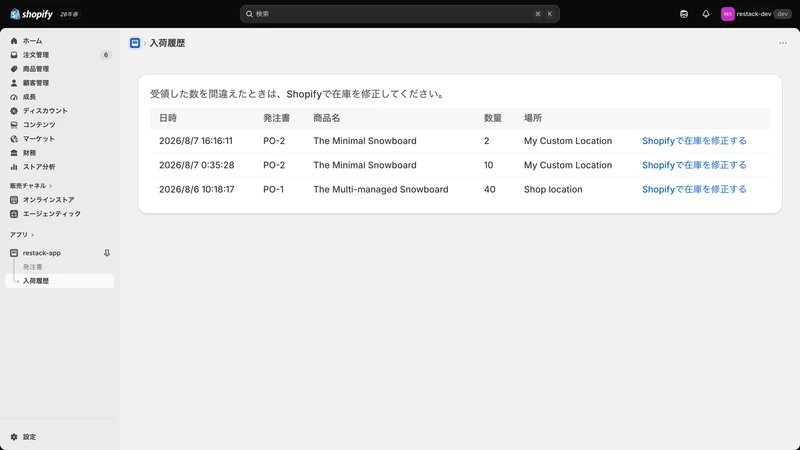
Task: Click the 顧客管理 person icon
Action: click(14, 83)
